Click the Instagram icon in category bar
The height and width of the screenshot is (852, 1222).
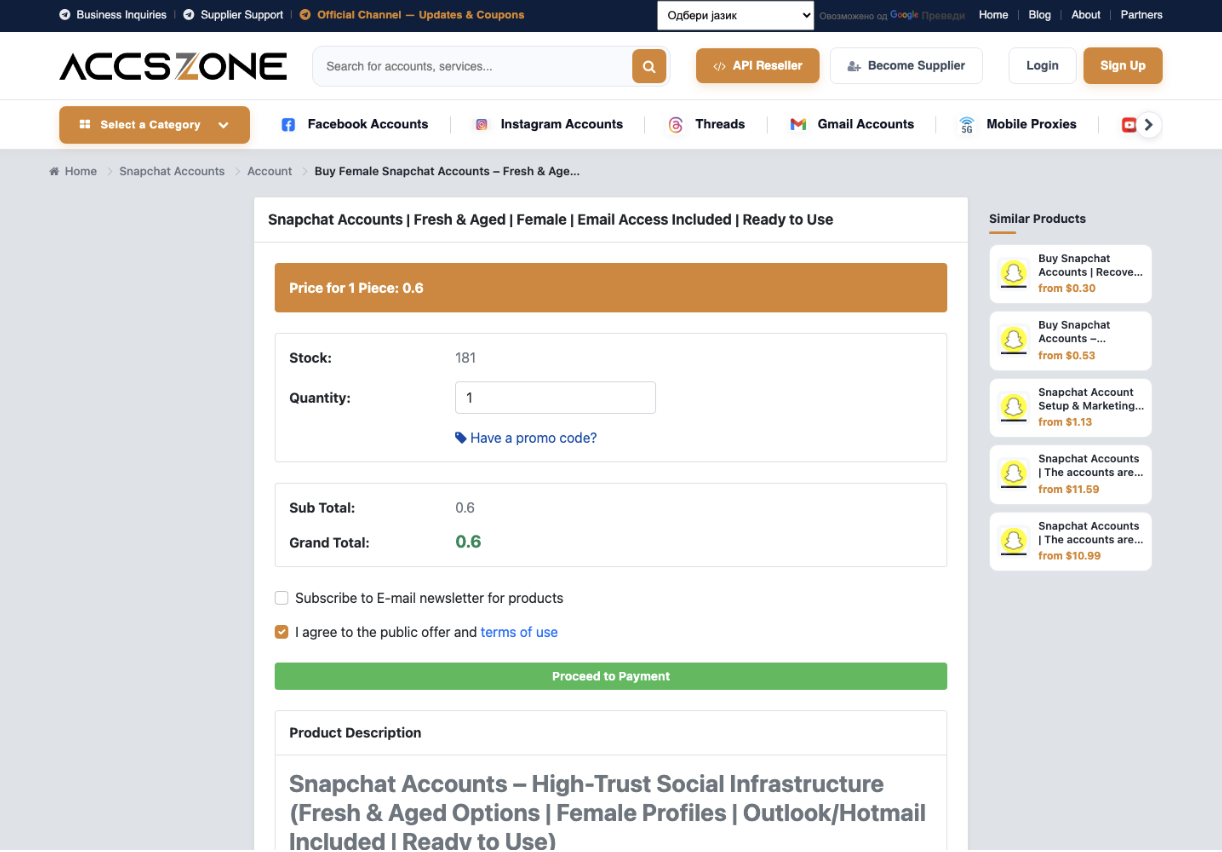click(481, 125)
